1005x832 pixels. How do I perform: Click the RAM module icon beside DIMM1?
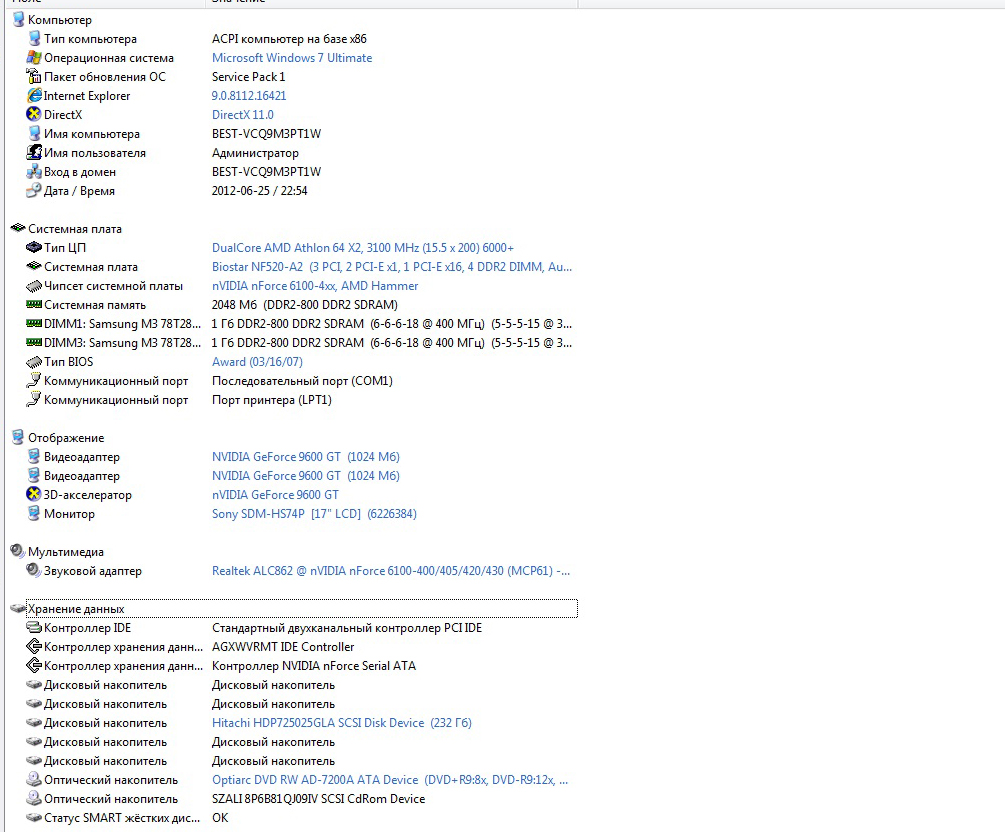[34, 324]
